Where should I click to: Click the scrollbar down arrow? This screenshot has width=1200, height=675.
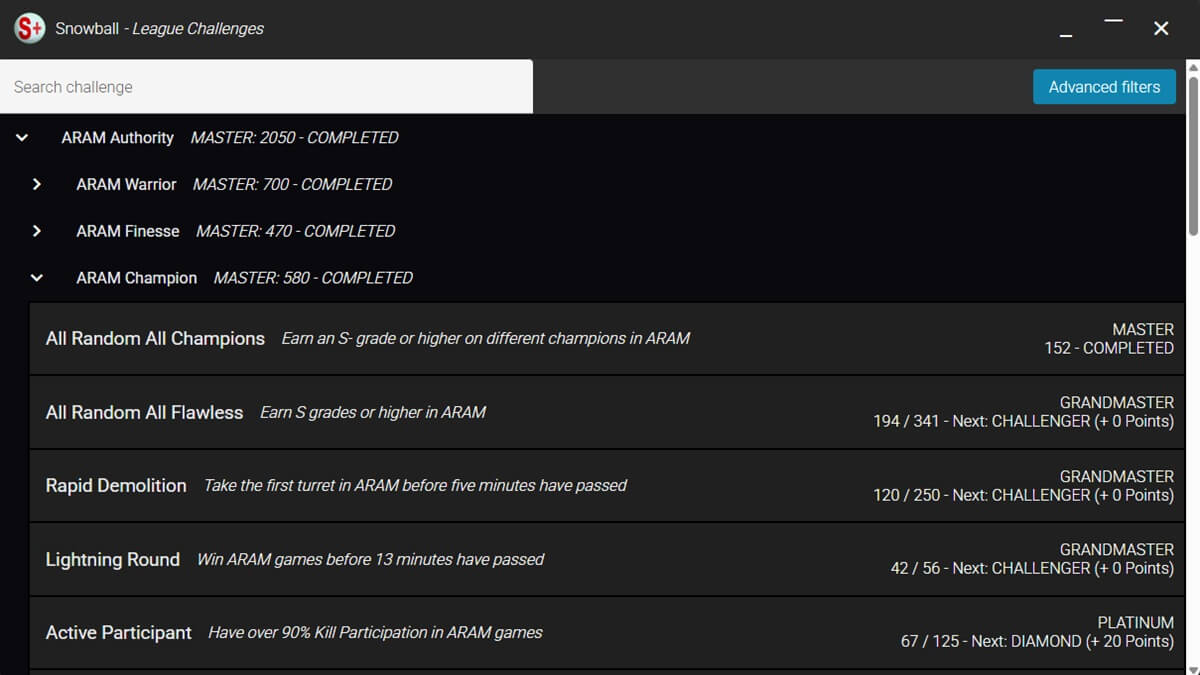coord(1192,668)
